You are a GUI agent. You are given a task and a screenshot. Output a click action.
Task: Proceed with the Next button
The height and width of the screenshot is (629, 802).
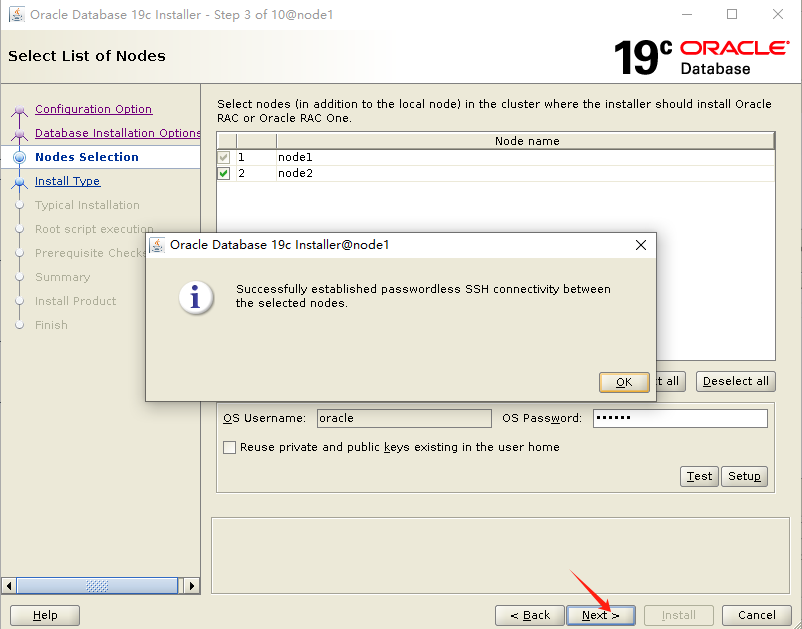pos(600,615)
